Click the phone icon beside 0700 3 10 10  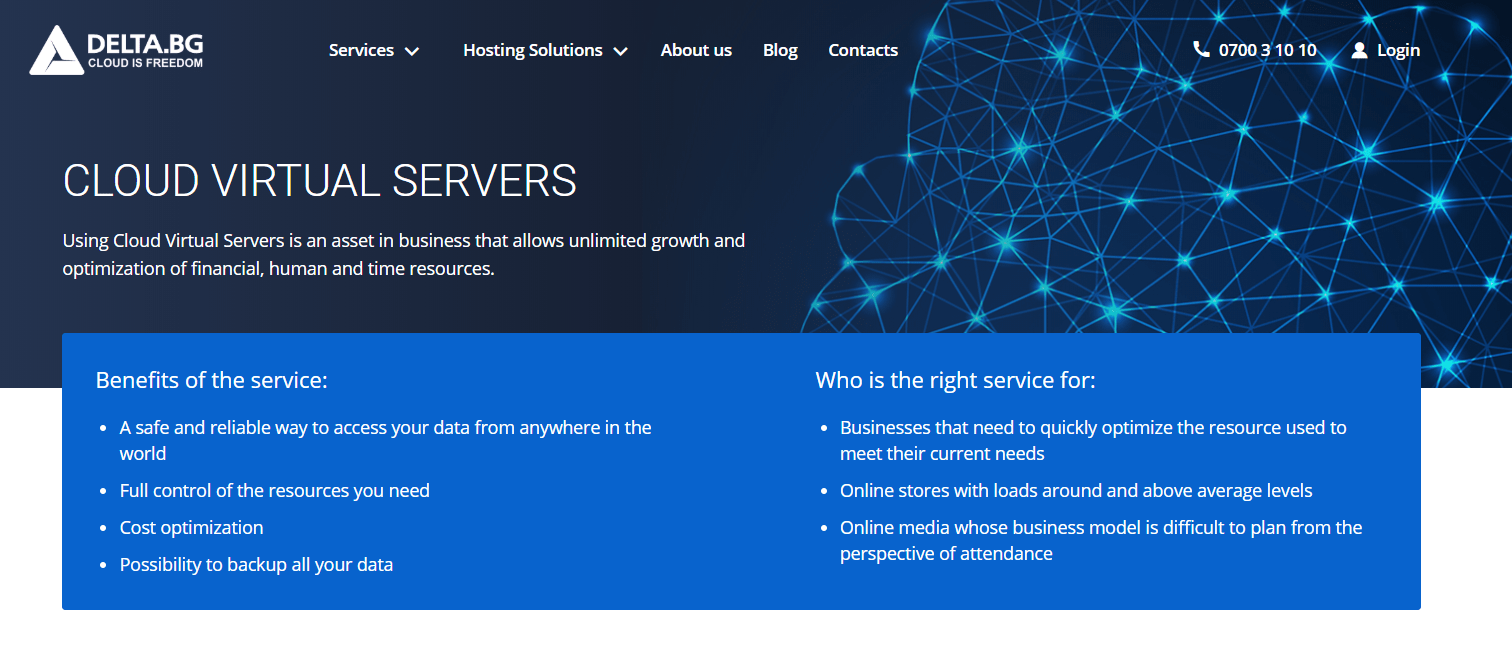pos(1201,50)
